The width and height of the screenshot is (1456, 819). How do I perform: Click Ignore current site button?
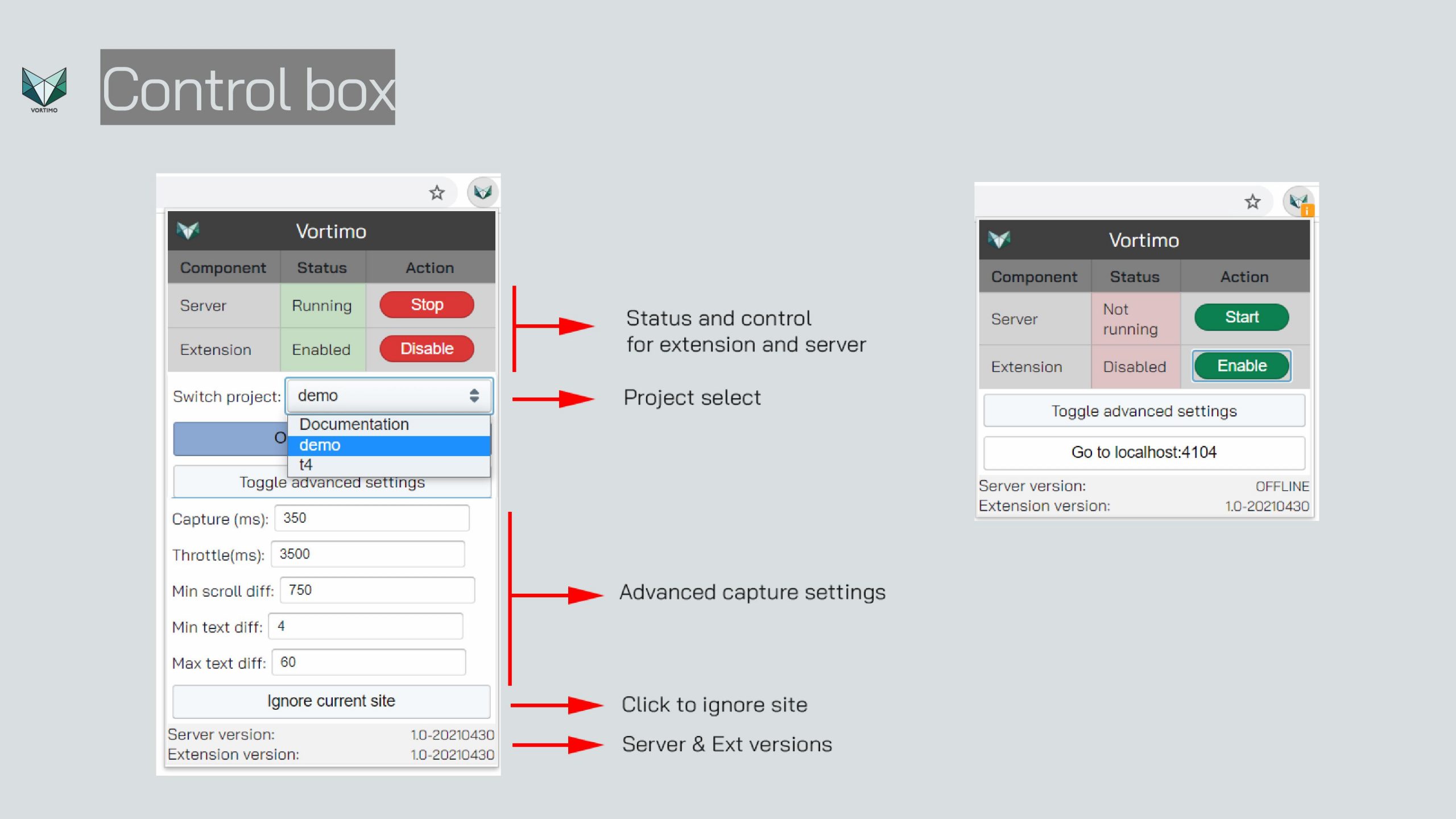[x=332, y=701]
